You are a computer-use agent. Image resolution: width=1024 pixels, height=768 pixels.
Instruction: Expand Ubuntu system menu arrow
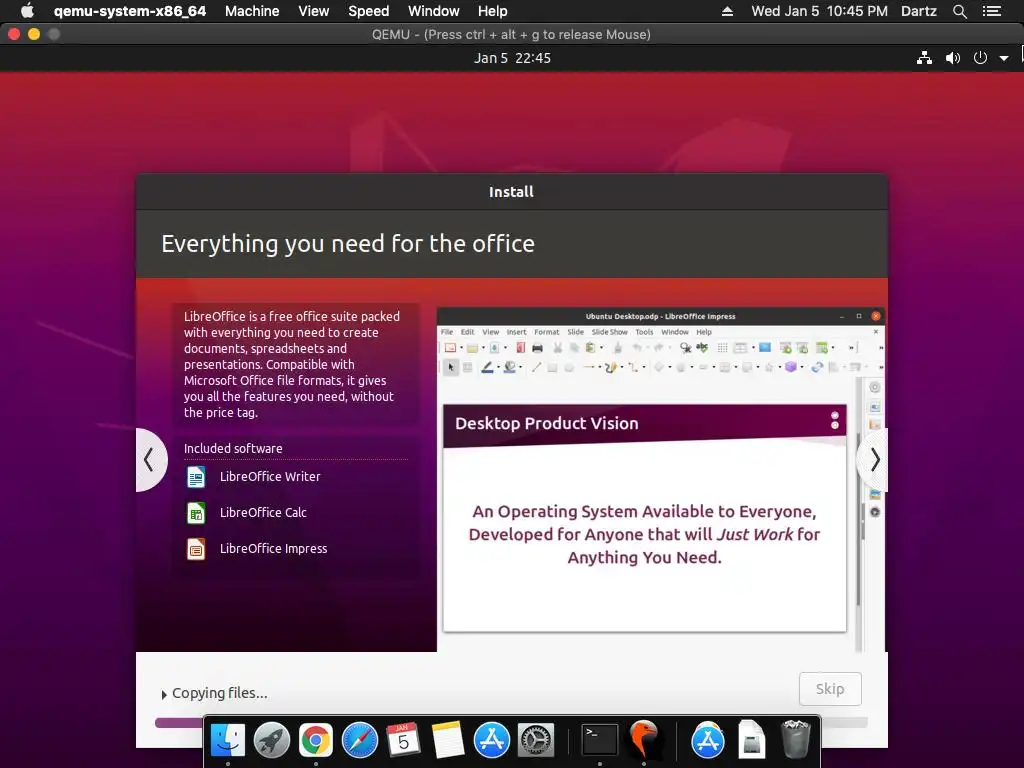pyautogui.click(x=1004, y=58)
